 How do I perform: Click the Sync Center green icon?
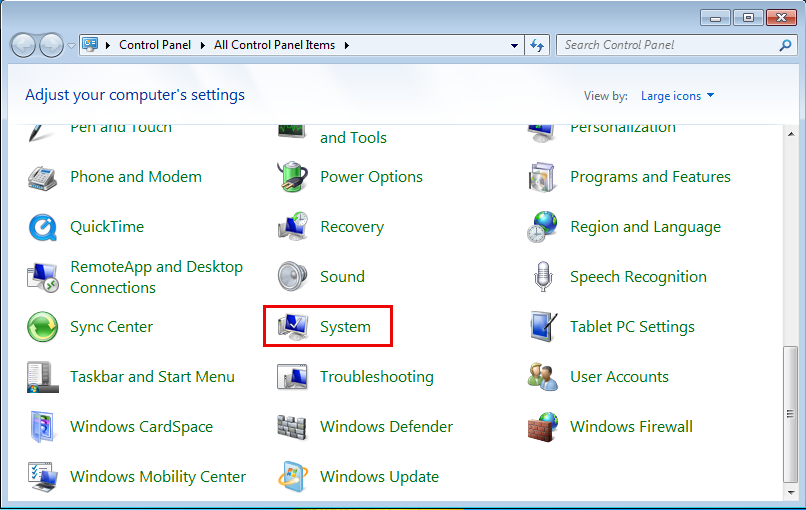42,327
